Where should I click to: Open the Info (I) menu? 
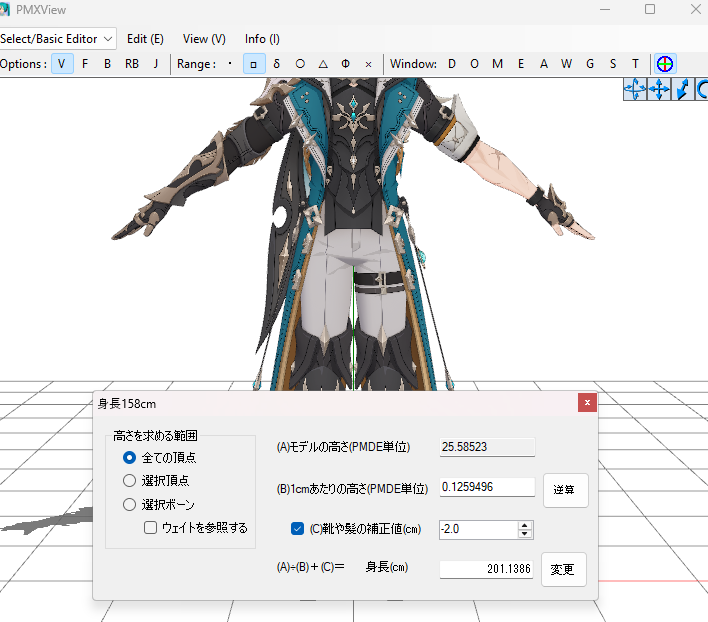(262, 39)
